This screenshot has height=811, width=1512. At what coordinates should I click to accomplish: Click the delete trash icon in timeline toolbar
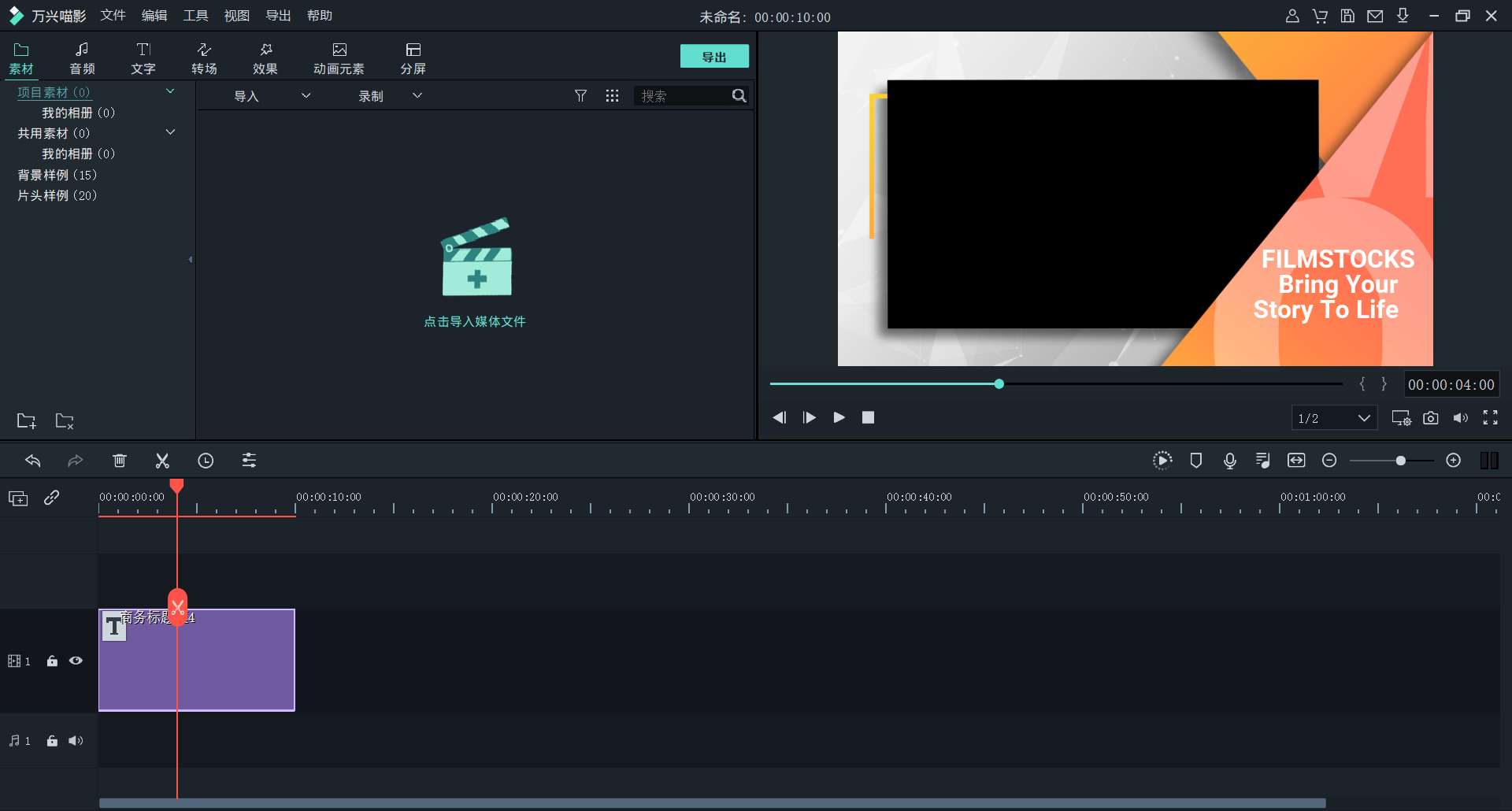click(119, 461)
